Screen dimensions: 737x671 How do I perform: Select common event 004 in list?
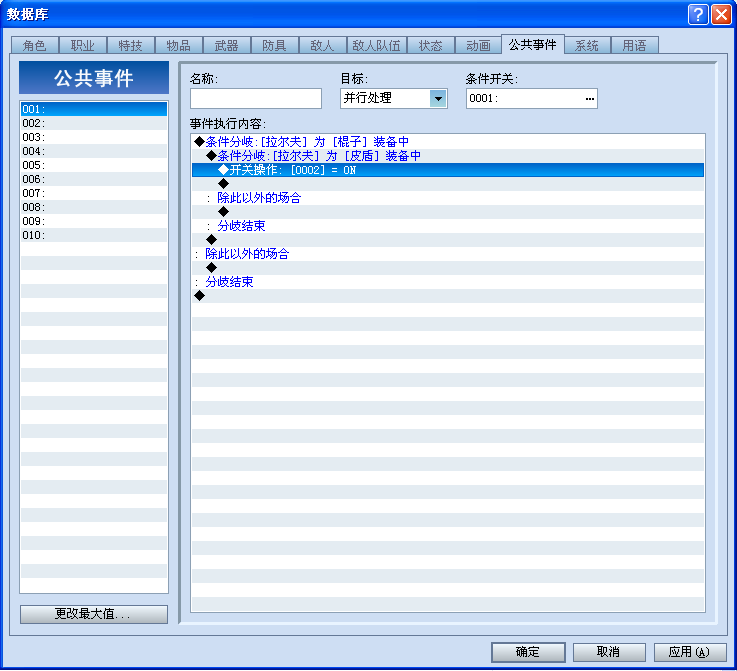[94, 151]
